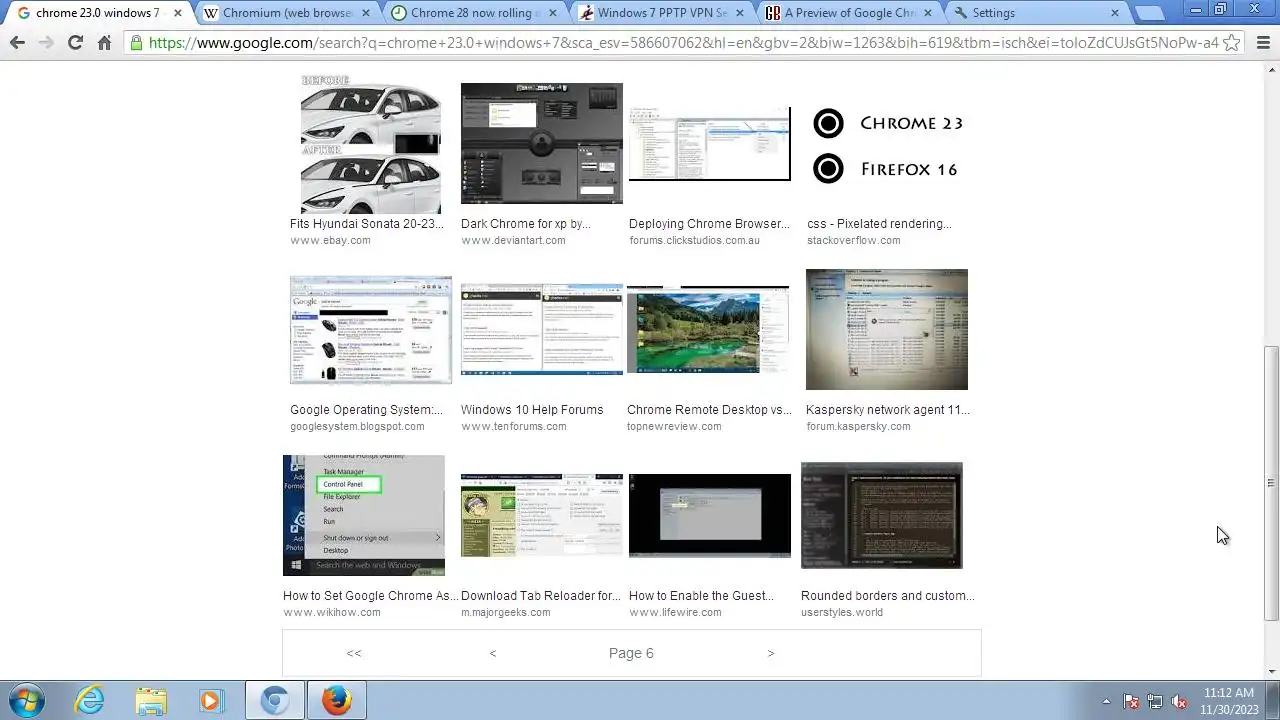1280x720 pixels.
Task: Open the Chrome Remote Desktop lake thumbnail
Action: click(708, 330)
